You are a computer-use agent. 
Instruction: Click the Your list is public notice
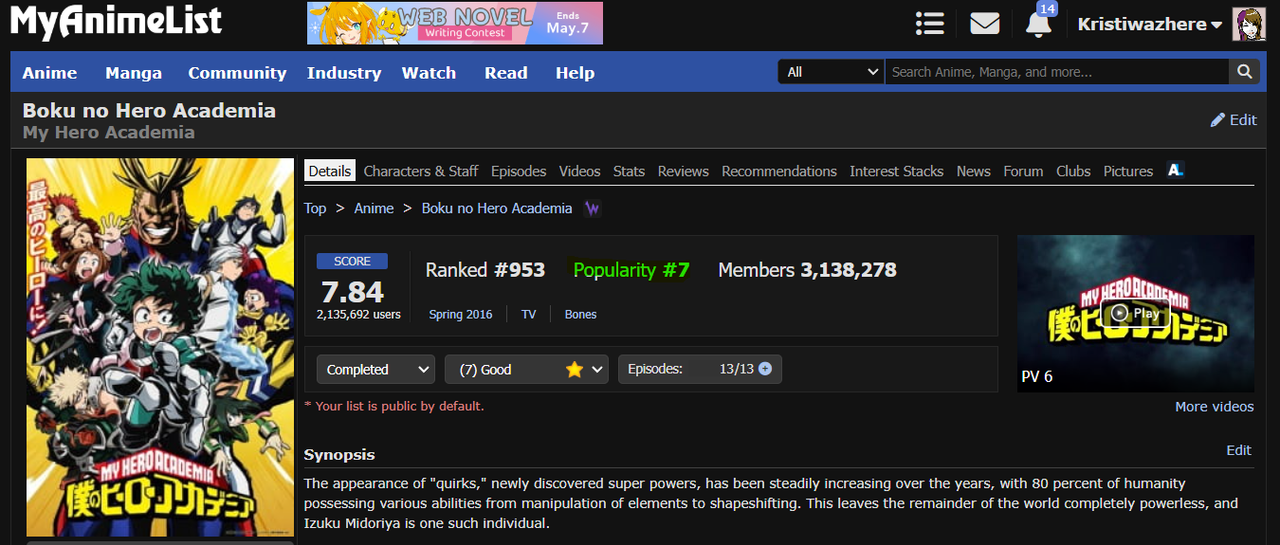click(x=394, y=406)
